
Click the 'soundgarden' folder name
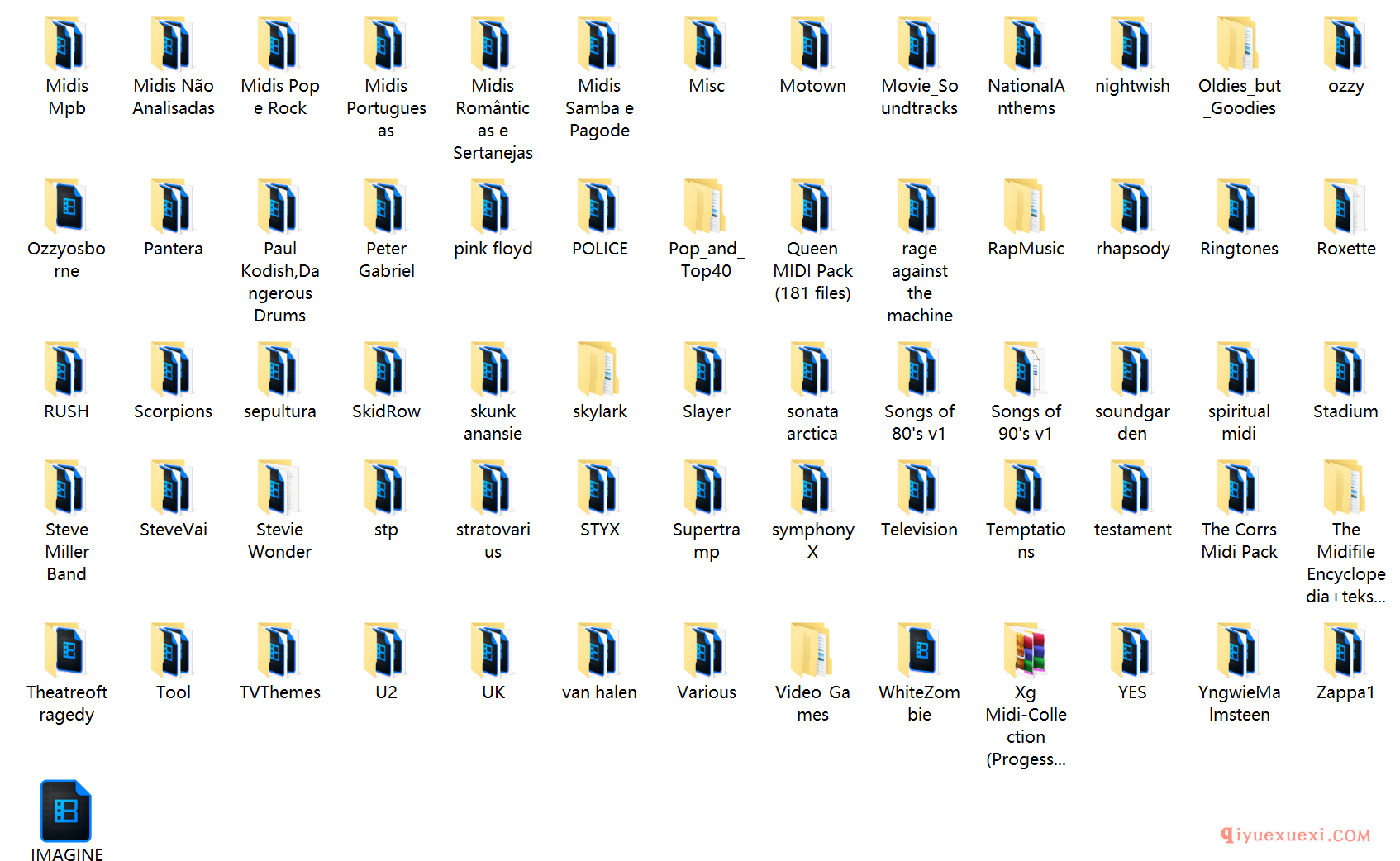[1132, 422]
